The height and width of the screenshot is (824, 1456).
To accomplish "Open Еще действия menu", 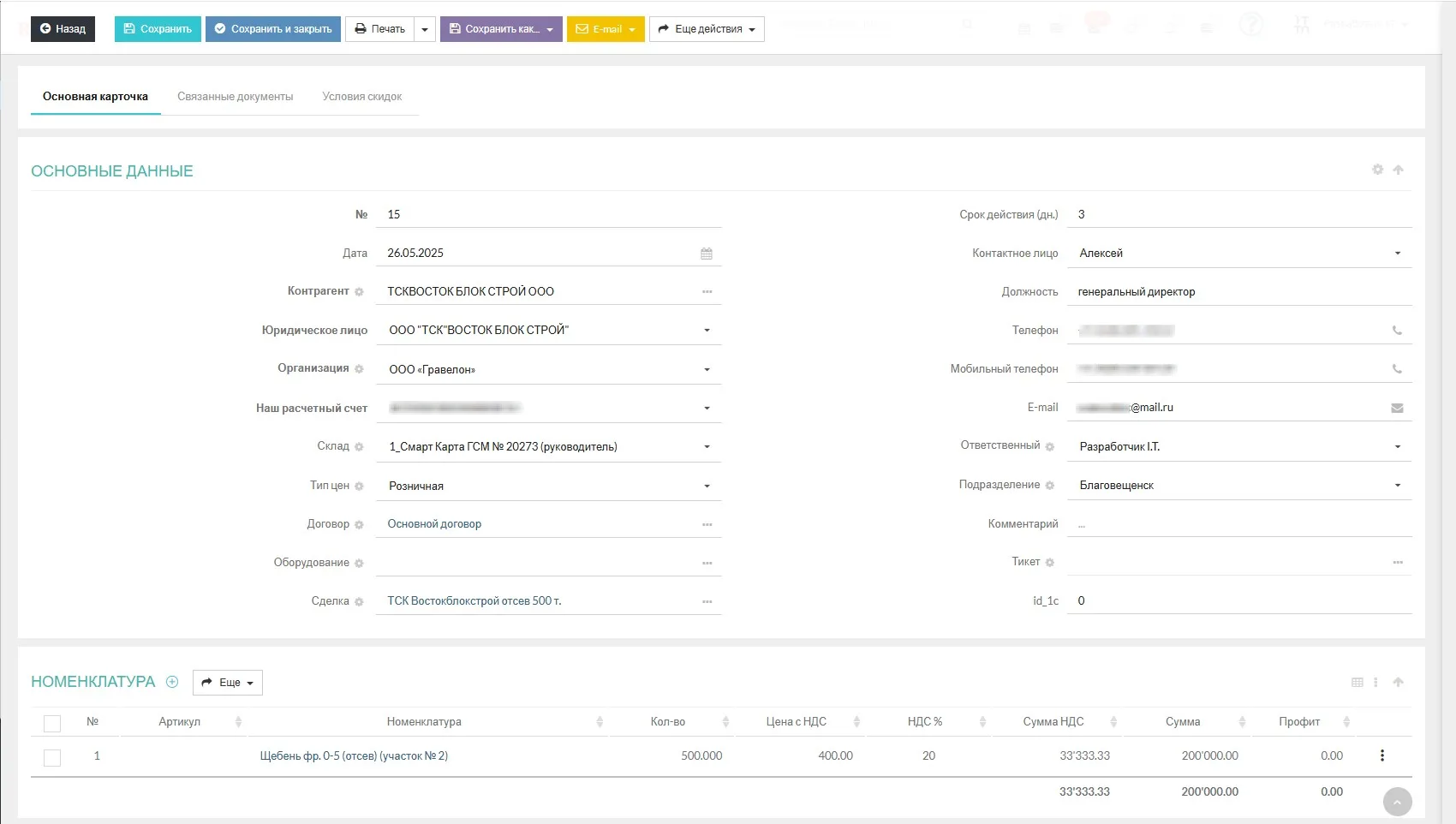I will [x=707, y=29].
